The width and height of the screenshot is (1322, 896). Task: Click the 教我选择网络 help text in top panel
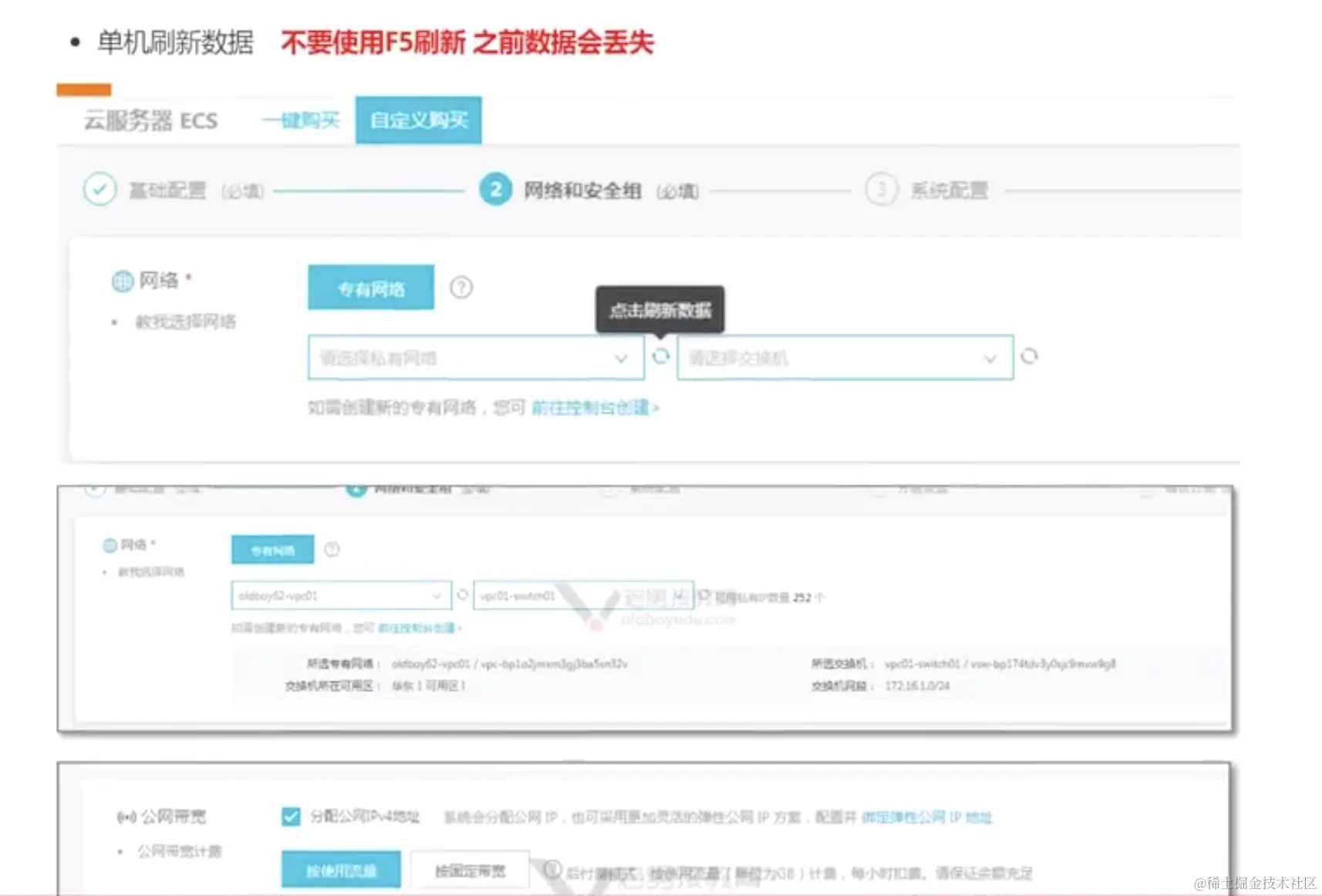coord(185,322)
